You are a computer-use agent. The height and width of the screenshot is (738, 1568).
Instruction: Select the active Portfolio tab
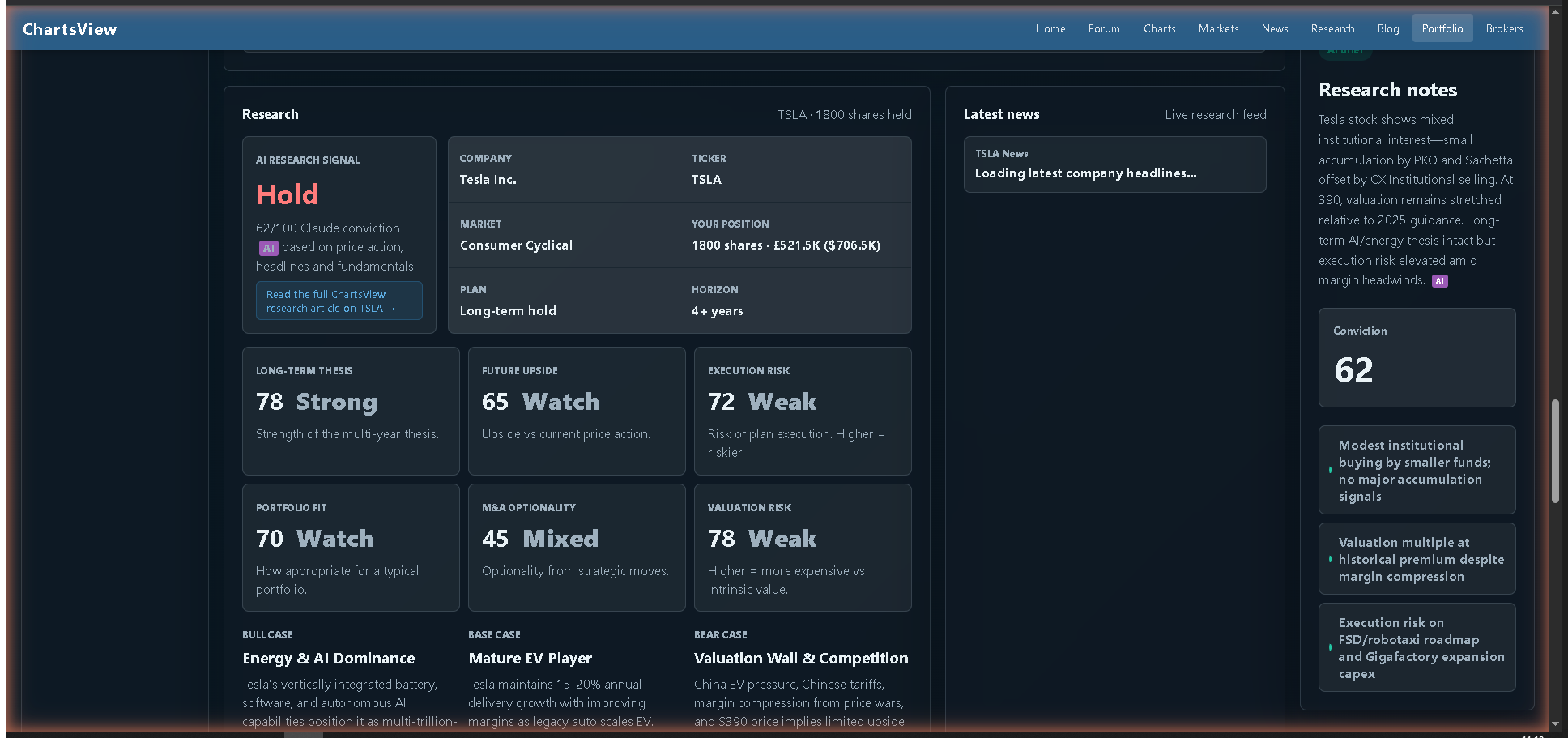(1442, 28)
